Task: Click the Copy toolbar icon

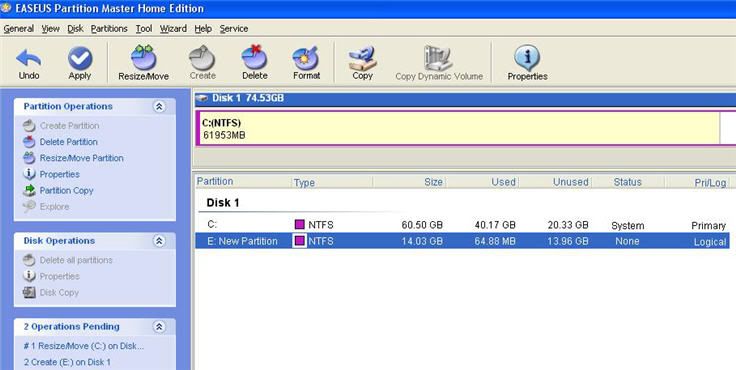Action: (362, 58)
